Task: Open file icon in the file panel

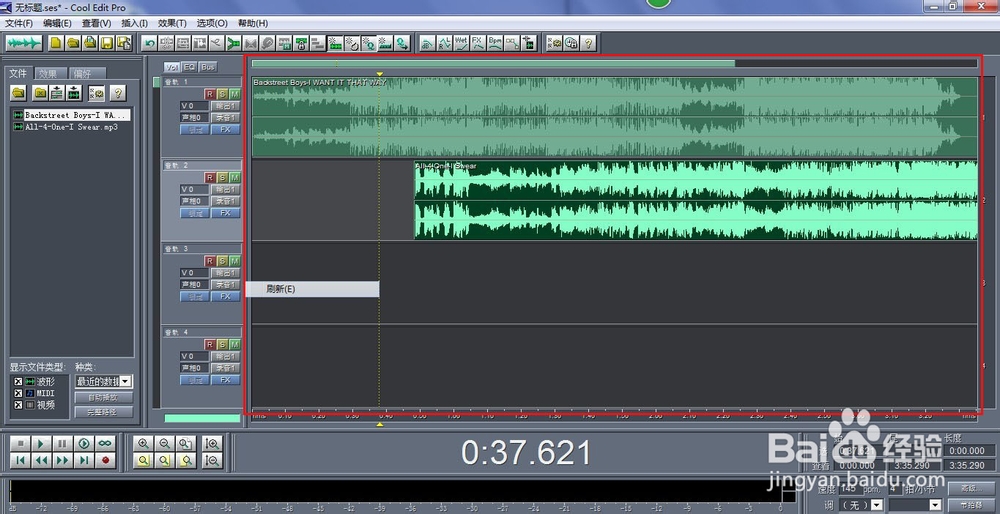Action: (x=18, y=93)
